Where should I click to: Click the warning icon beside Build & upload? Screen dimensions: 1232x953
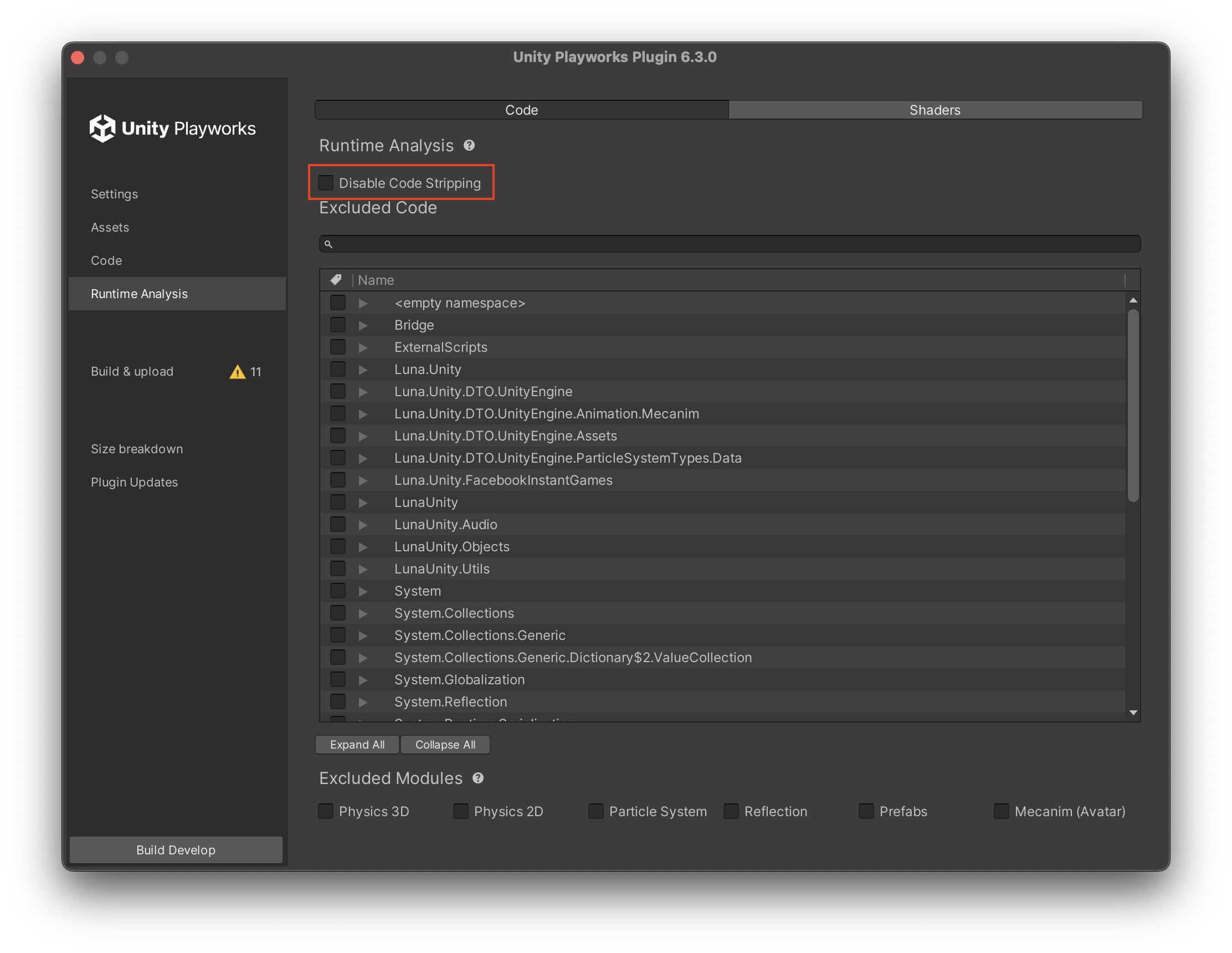pos(238,372)
